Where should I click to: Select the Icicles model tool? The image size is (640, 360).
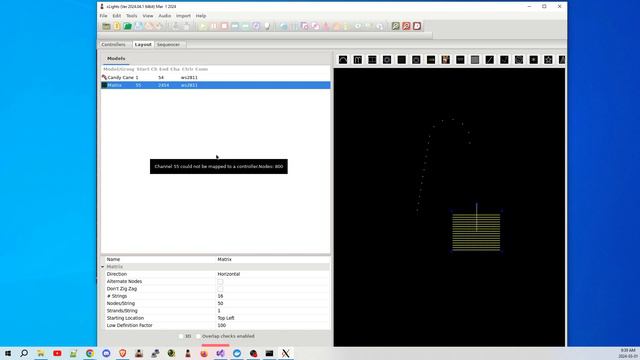coord(460,60)
